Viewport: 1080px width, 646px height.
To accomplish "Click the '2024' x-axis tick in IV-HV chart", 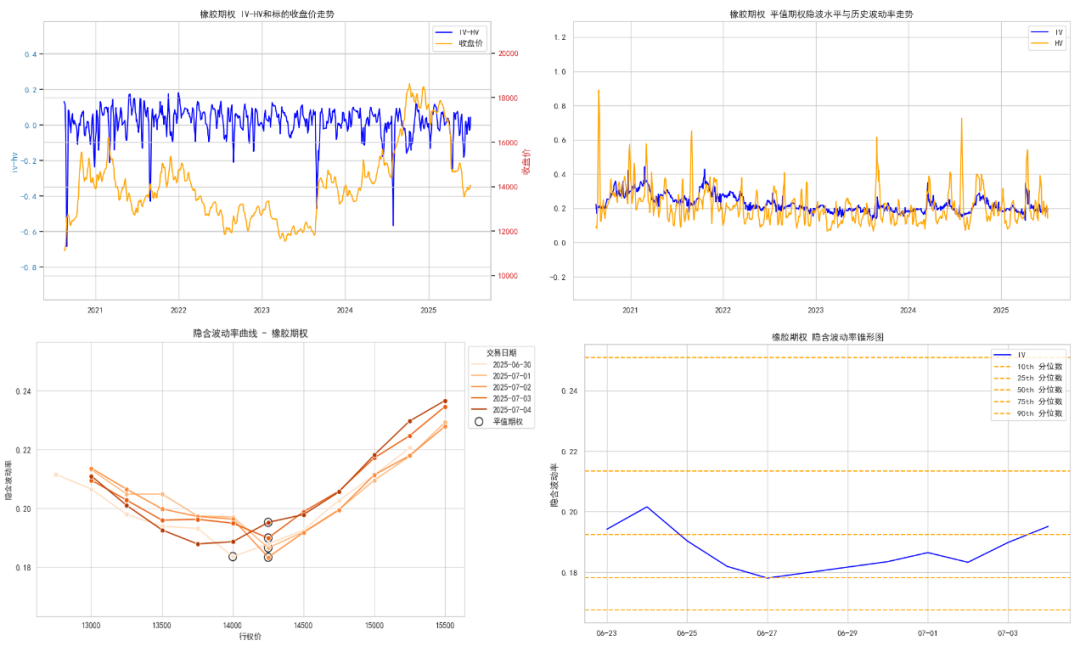I will click(345, 311).
